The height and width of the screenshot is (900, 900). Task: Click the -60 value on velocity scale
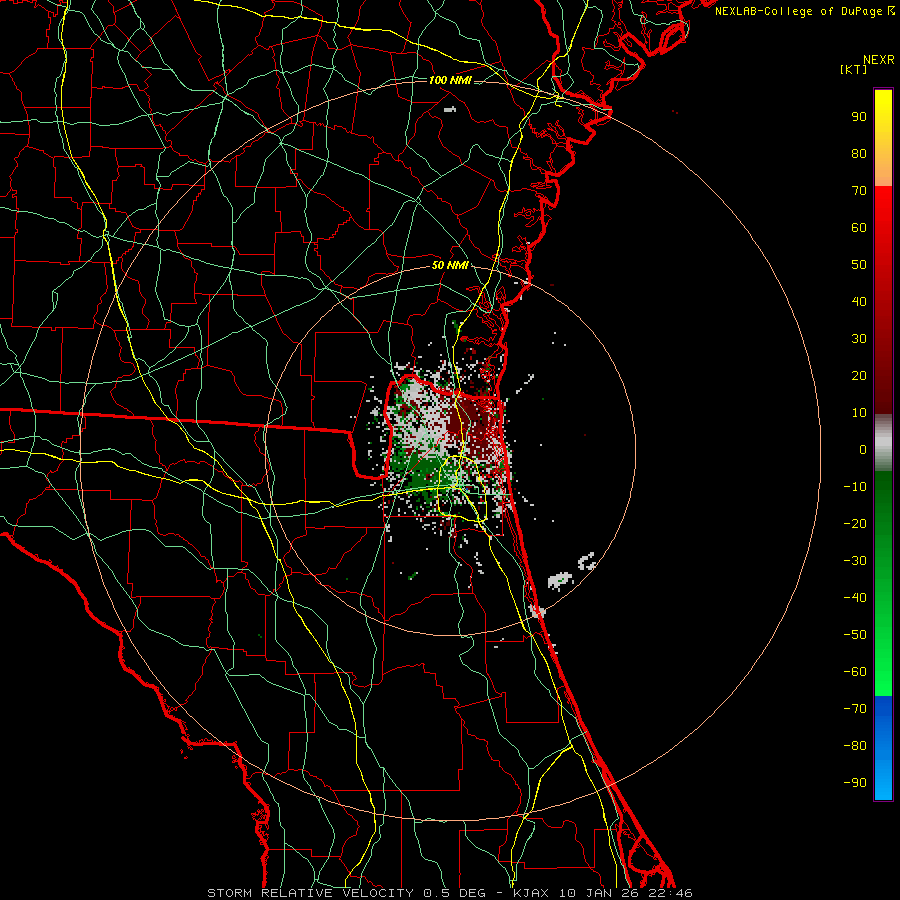[855, 672]
